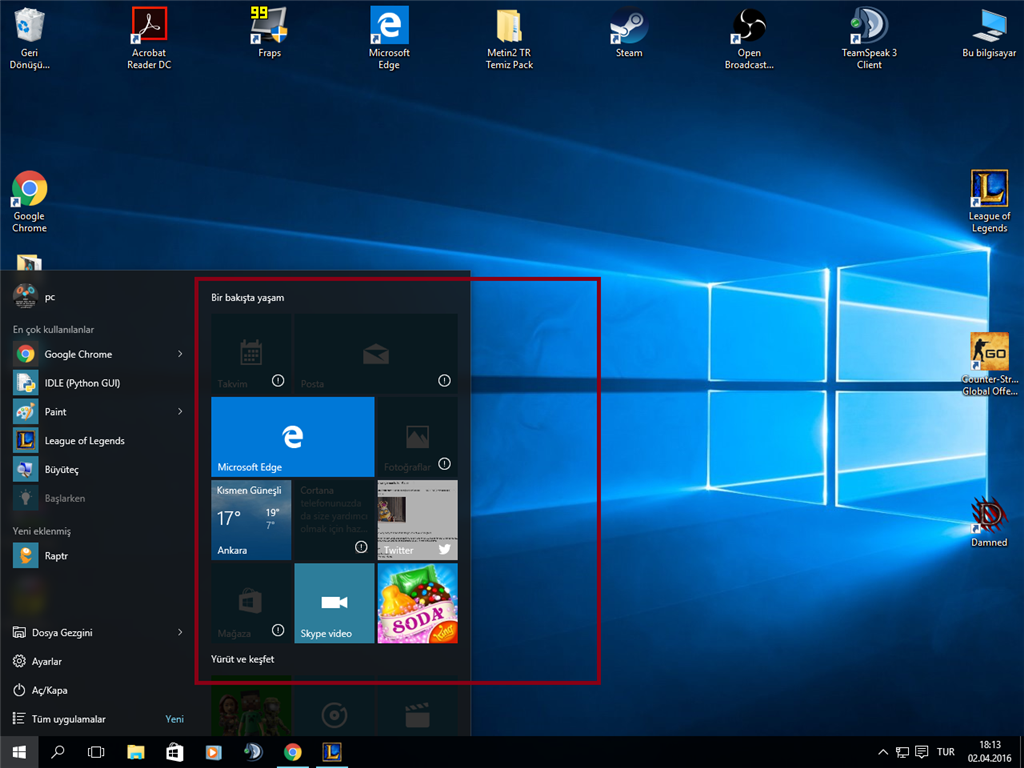Open TUR input language selector

tap(946, 752)
